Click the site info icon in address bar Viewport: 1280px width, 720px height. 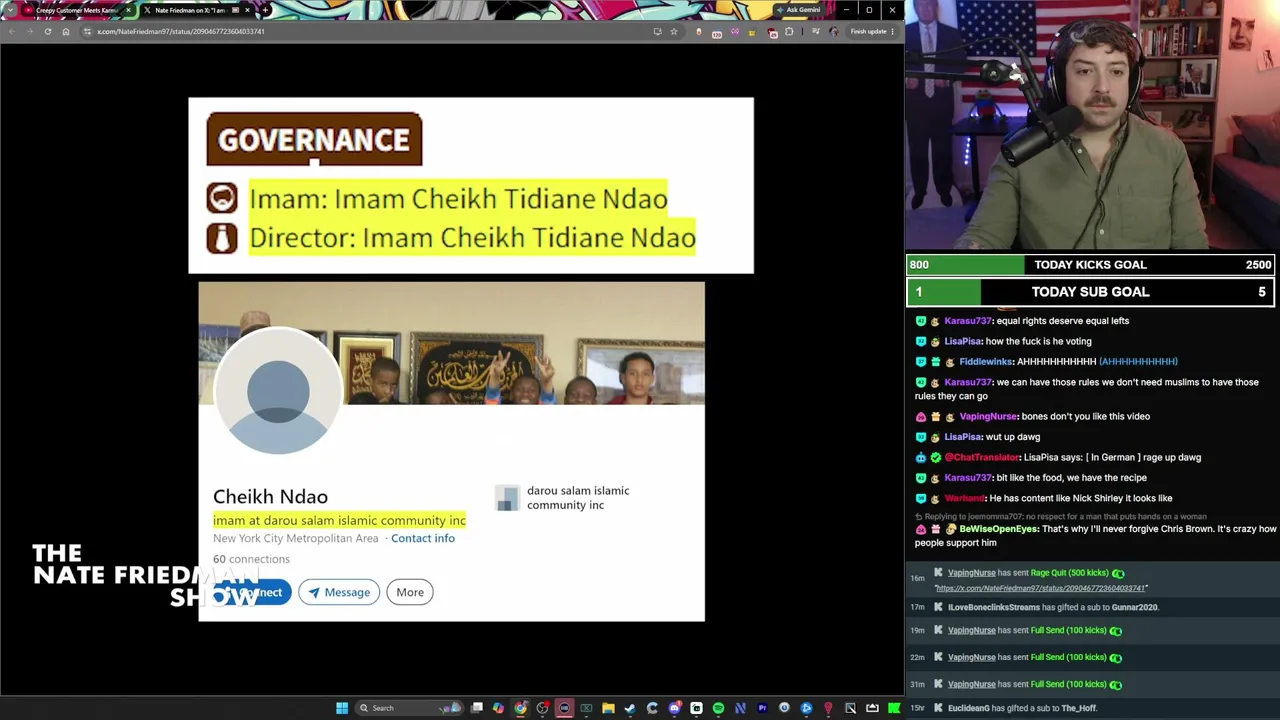point(87,31)
